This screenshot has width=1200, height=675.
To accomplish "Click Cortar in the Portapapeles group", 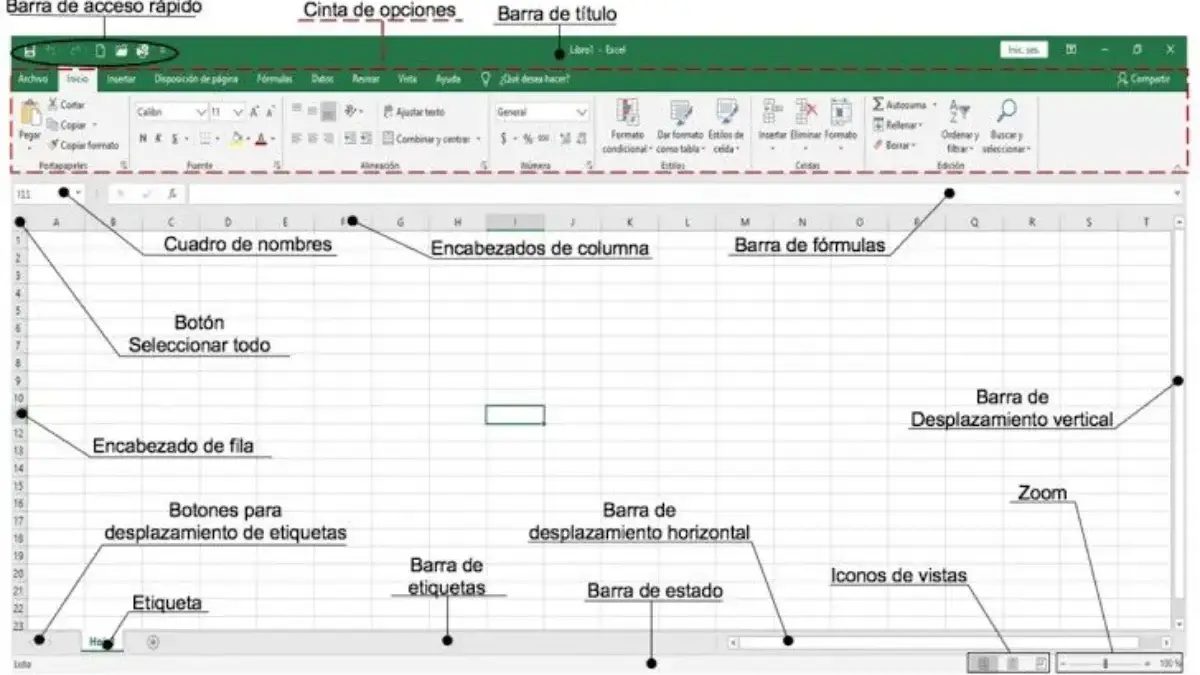I will (66, 105).
